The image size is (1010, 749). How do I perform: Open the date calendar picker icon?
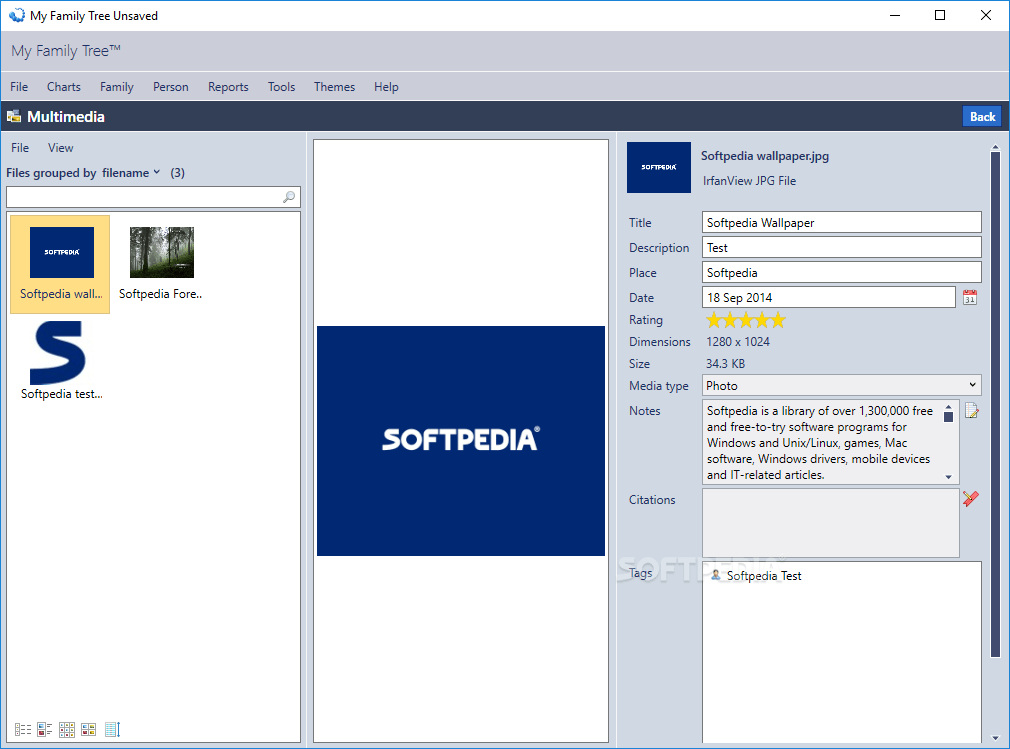(969, 297)
